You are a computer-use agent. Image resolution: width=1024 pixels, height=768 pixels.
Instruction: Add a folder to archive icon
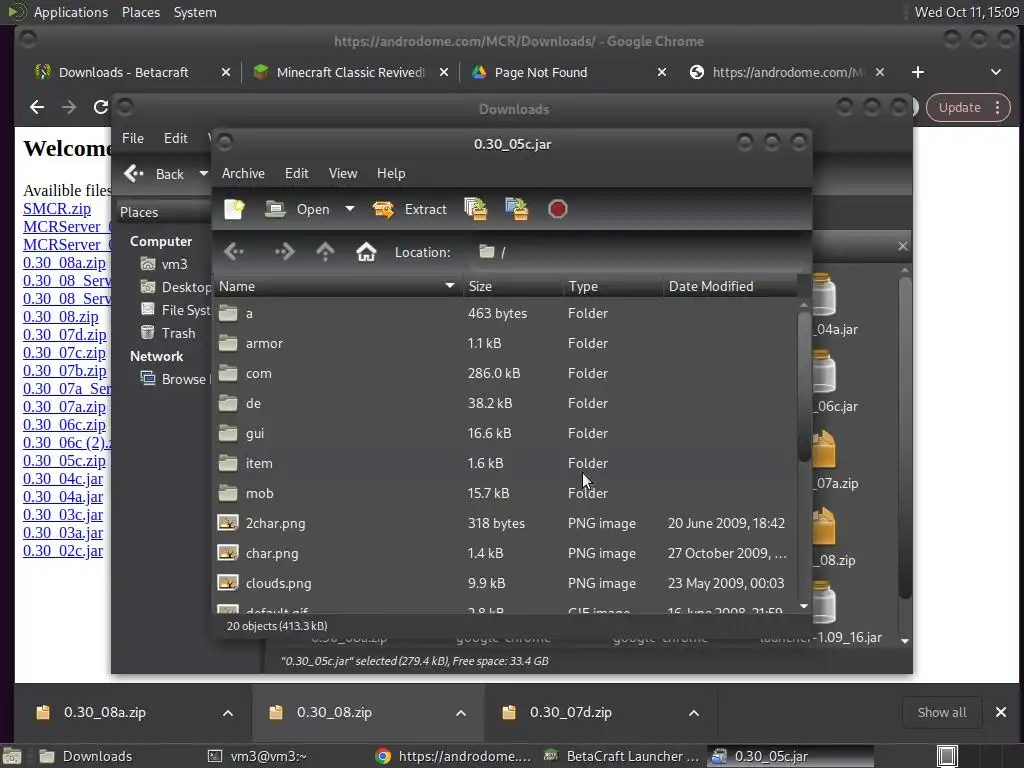point(517,209)
